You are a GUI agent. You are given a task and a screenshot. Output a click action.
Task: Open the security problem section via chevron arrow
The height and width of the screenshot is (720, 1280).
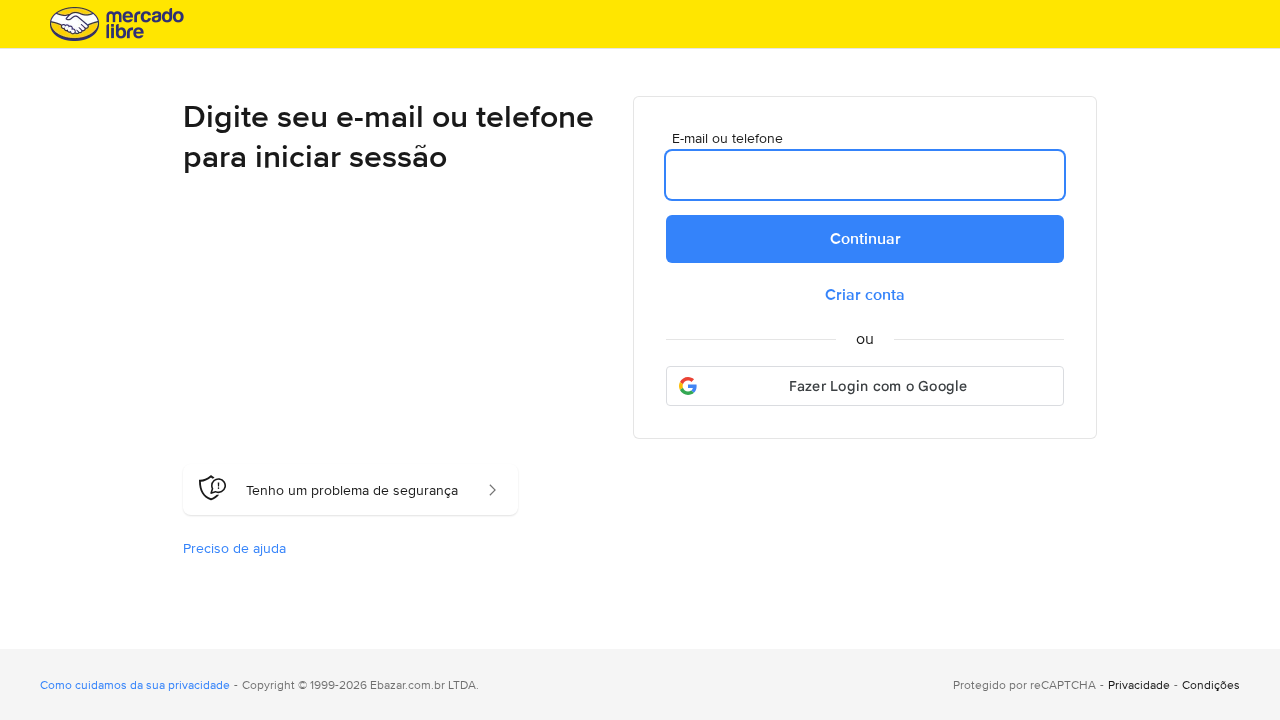coord(492,490)
